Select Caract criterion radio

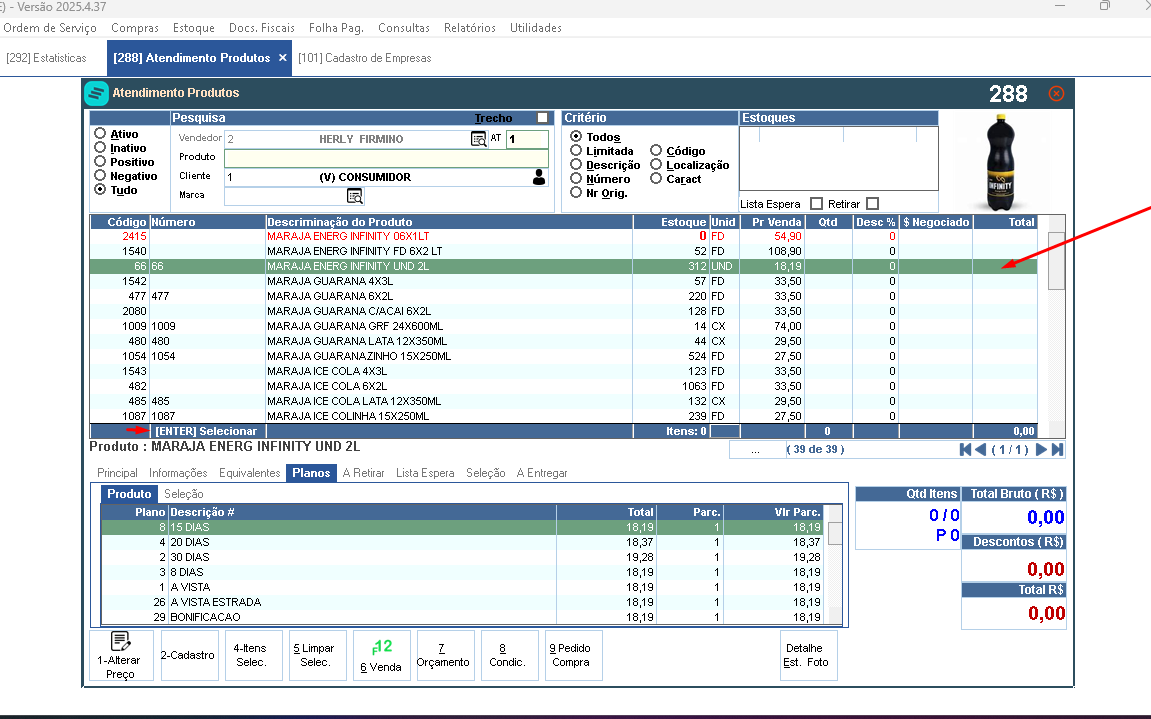[656, 178]
